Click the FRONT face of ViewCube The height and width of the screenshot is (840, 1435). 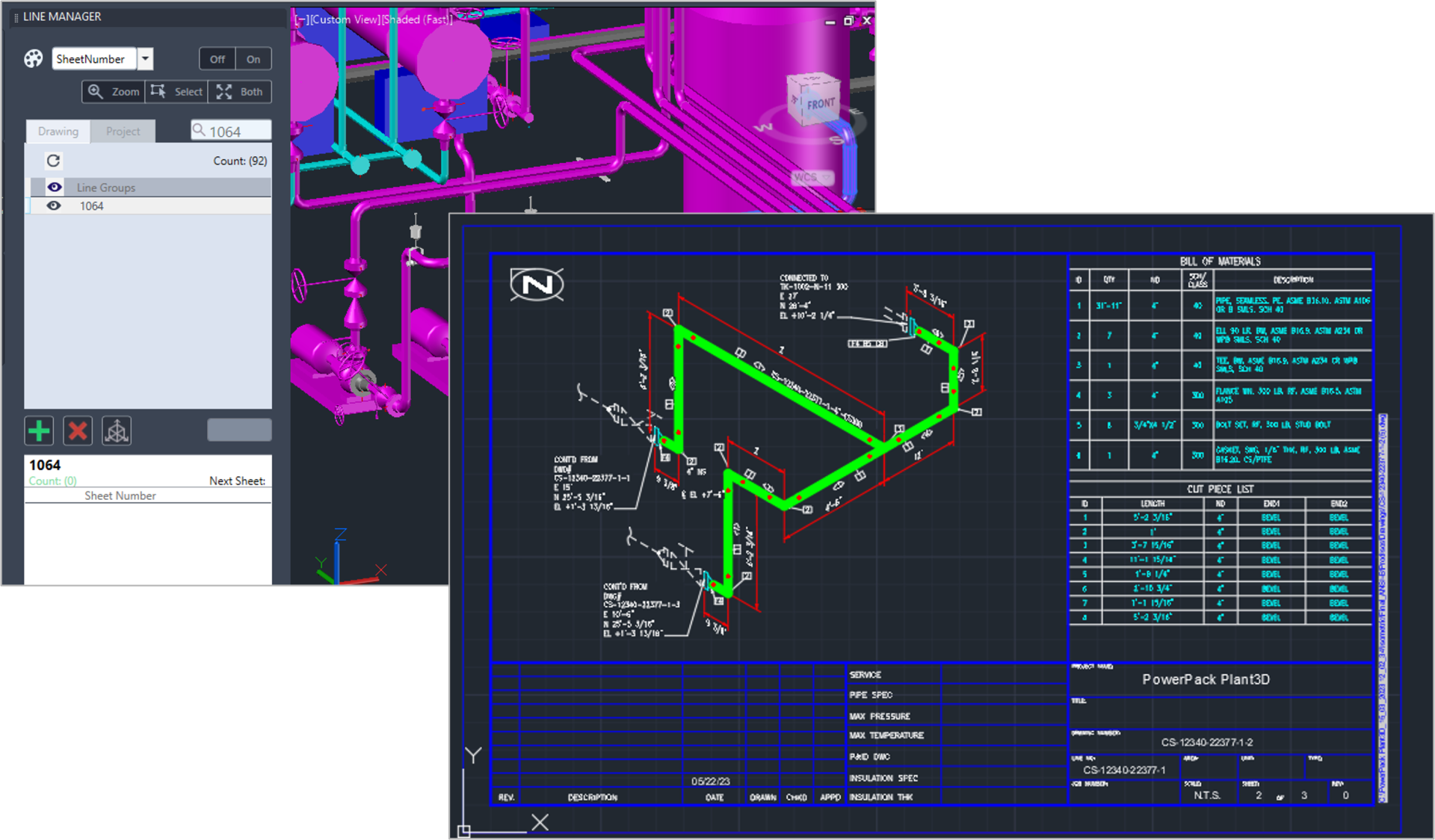820,105
